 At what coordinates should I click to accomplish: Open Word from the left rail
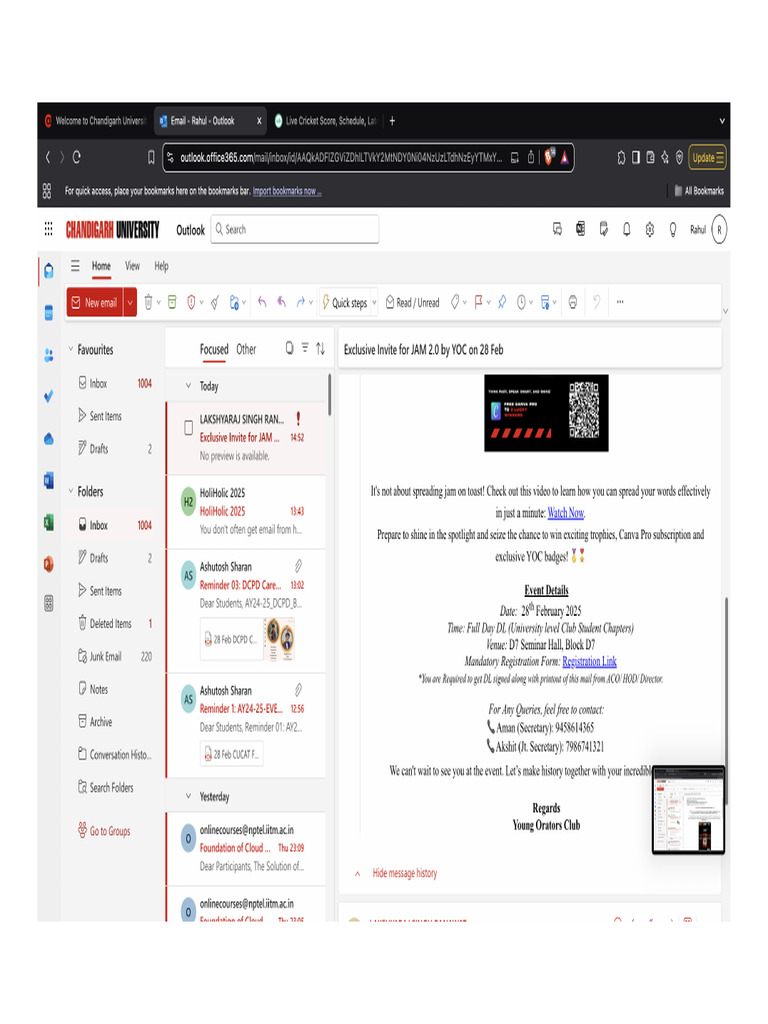[x=48, y=481]
